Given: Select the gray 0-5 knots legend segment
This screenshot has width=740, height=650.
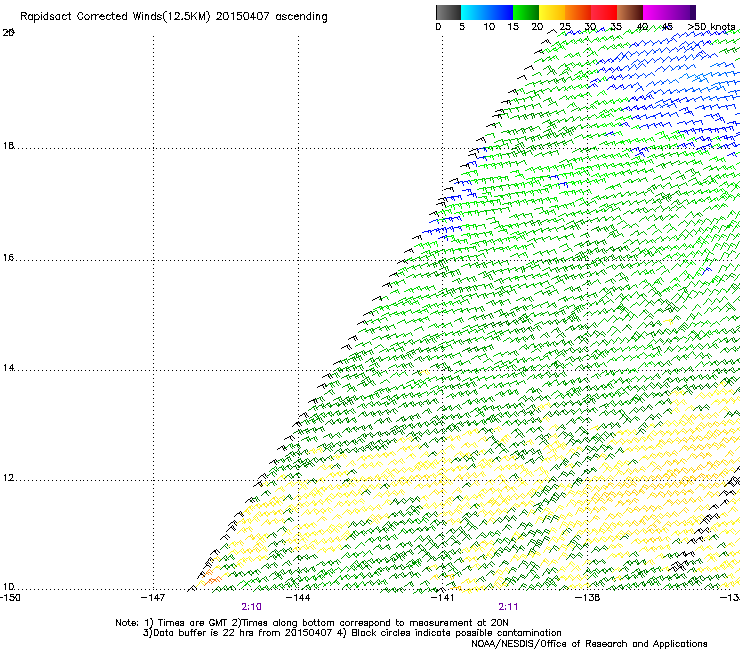Looking at the screenshot, I should click(448, 12).
